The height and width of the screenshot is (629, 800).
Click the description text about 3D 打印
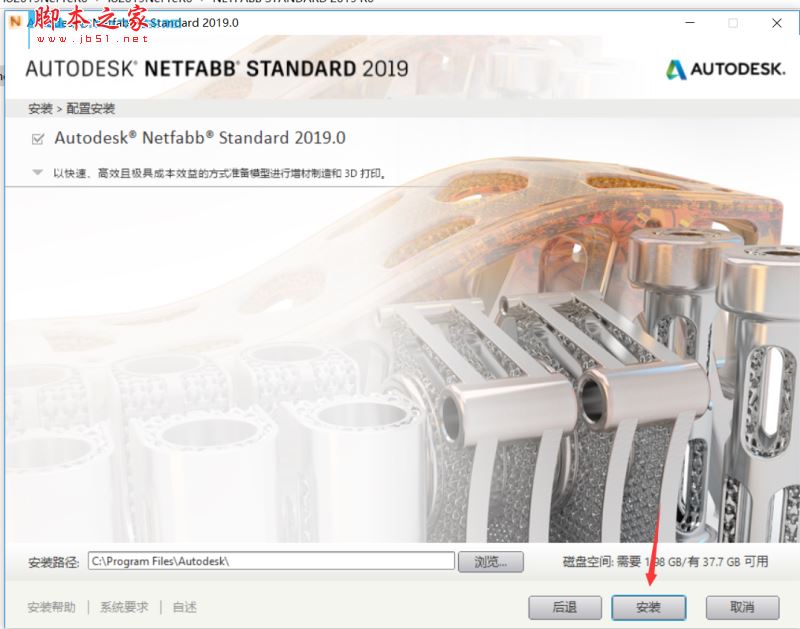pyautogui.click(x=219, y=173)
